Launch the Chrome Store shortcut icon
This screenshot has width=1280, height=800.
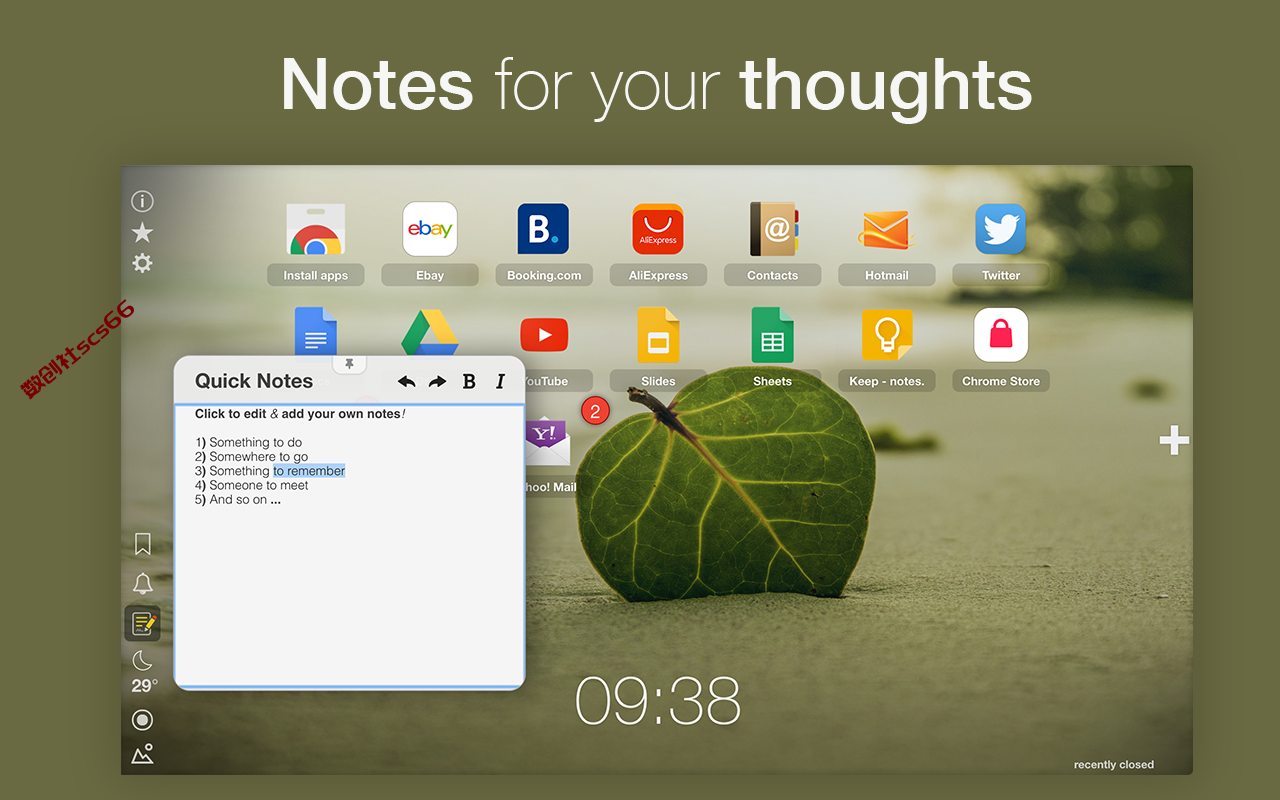[1001, 335]
